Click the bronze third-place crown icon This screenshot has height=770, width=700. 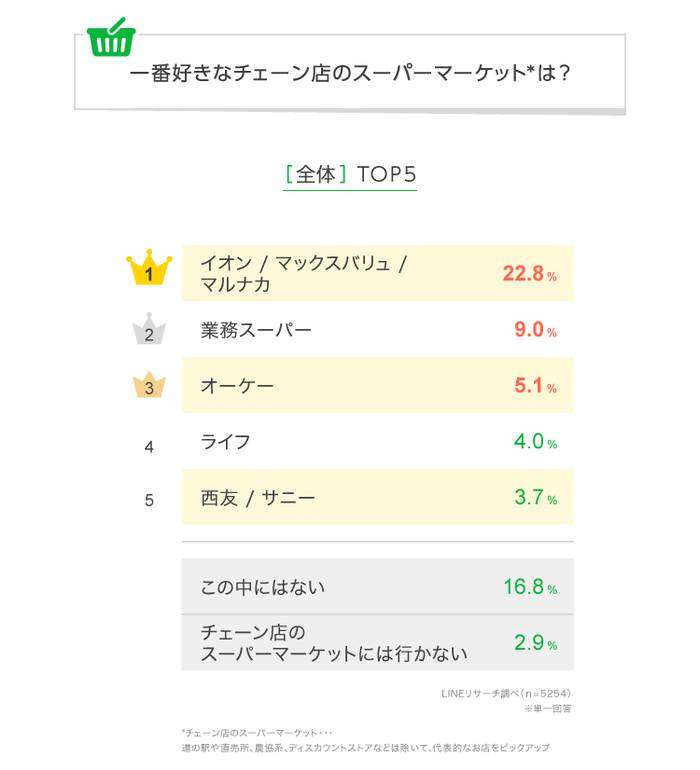pyautogui.click(x=149, y=385)
